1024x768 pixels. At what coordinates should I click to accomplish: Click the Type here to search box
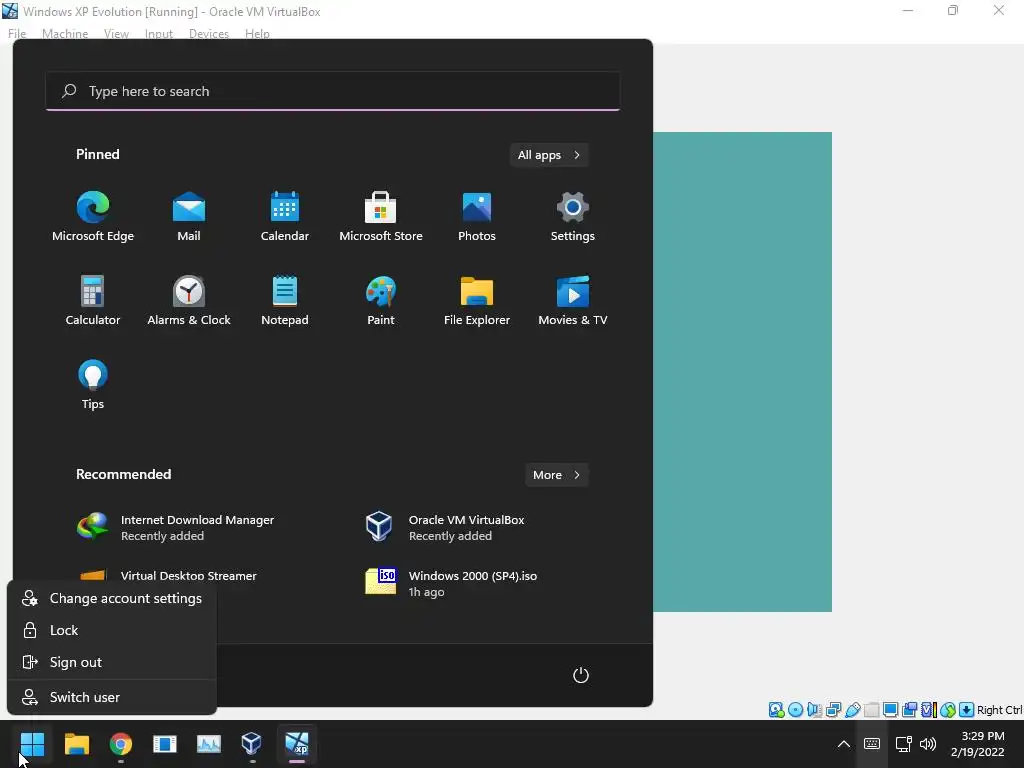pos(333,91)
